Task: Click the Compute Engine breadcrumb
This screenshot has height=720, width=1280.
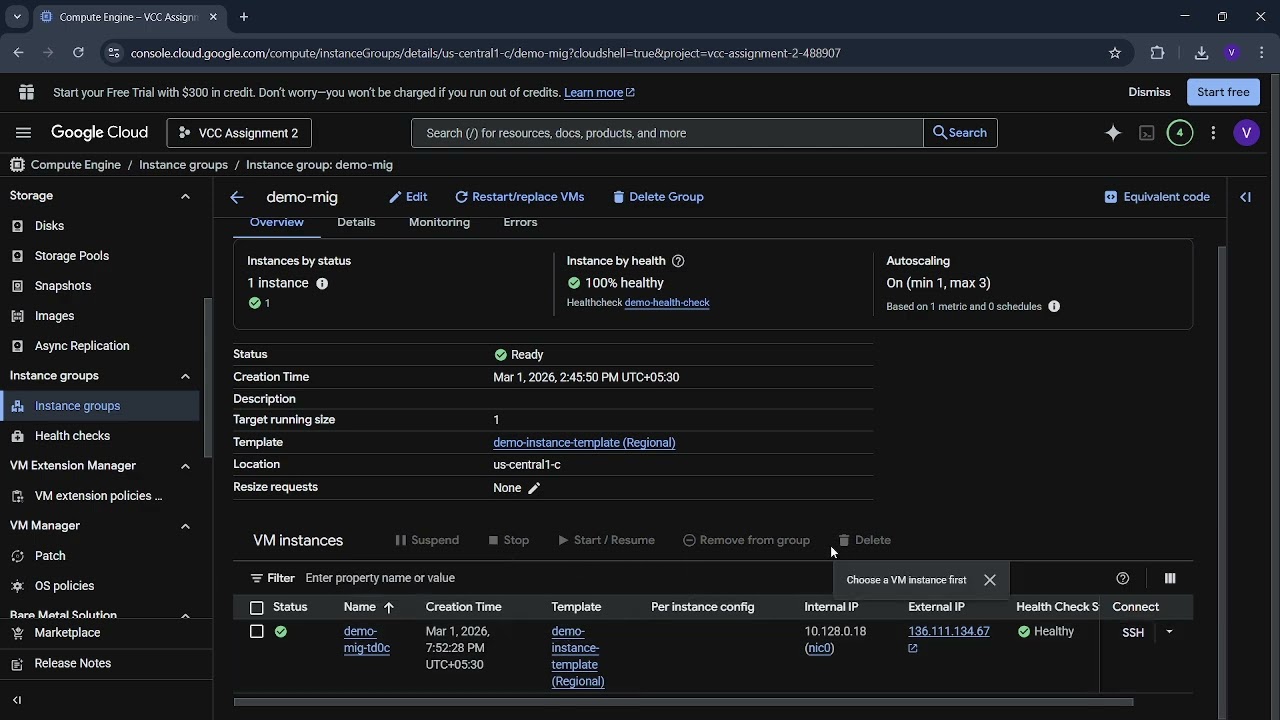Action: pos(76,165)
